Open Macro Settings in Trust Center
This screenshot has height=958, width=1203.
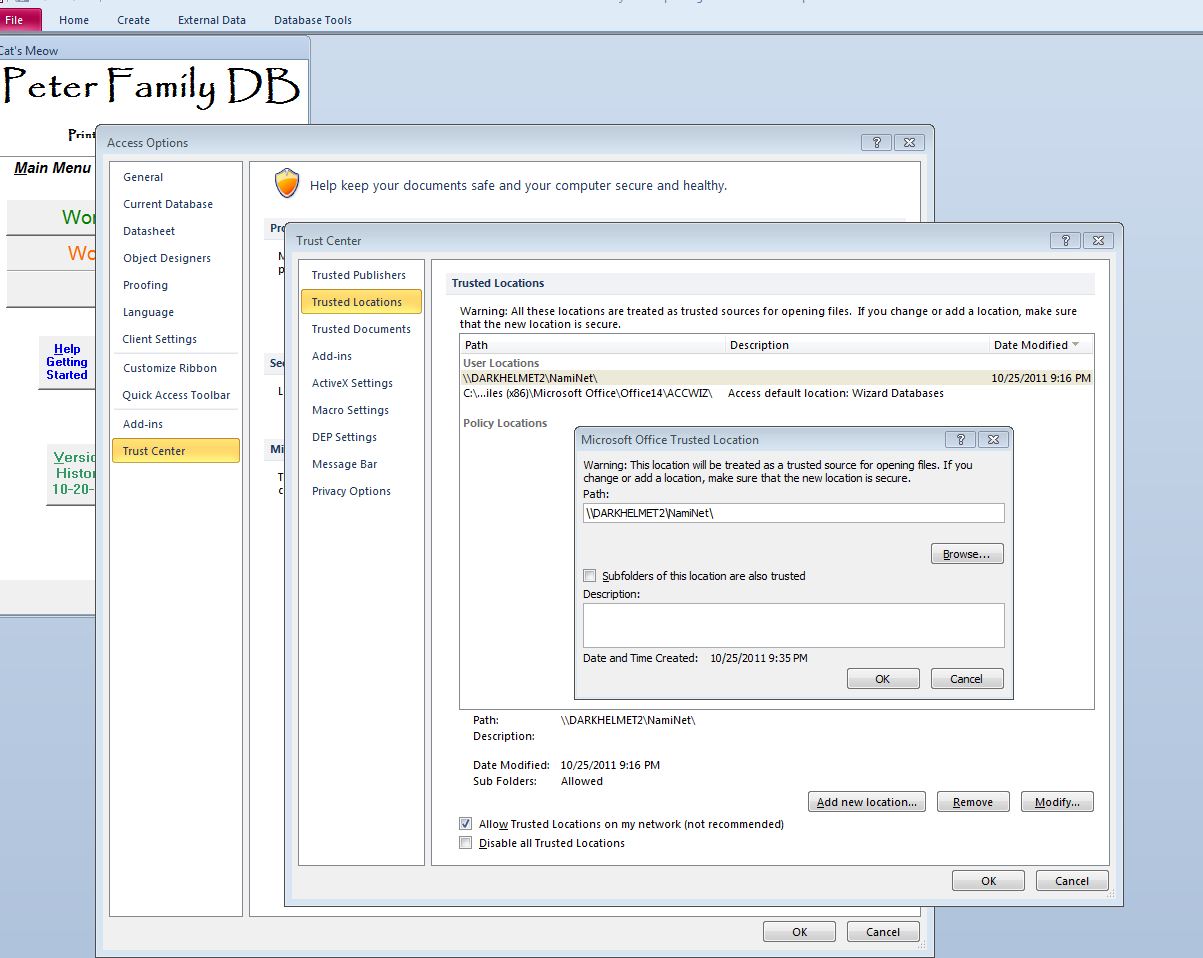361,410
